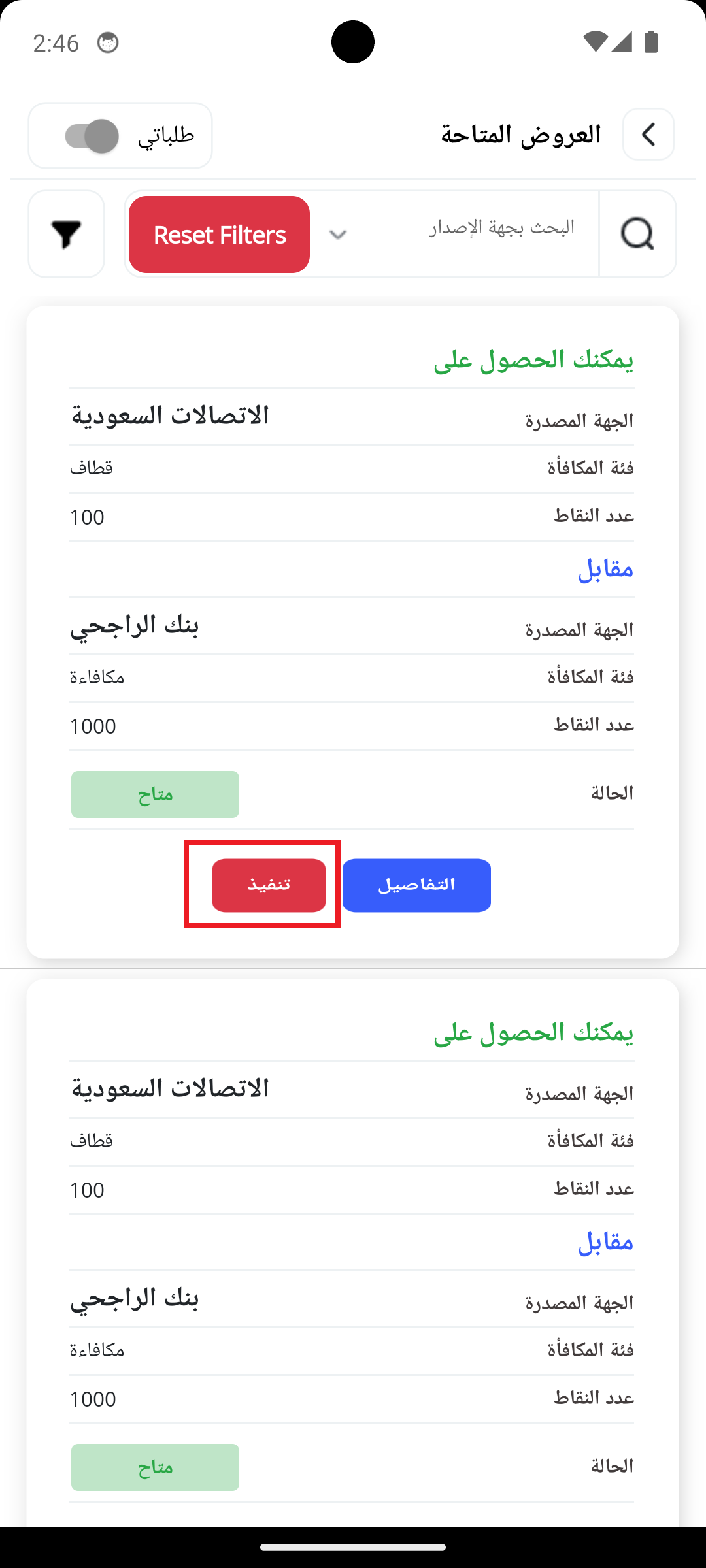Tap the العروض المتاحة page title
The height and width of the screenshot is (1568, 706).
coord(520,135)
